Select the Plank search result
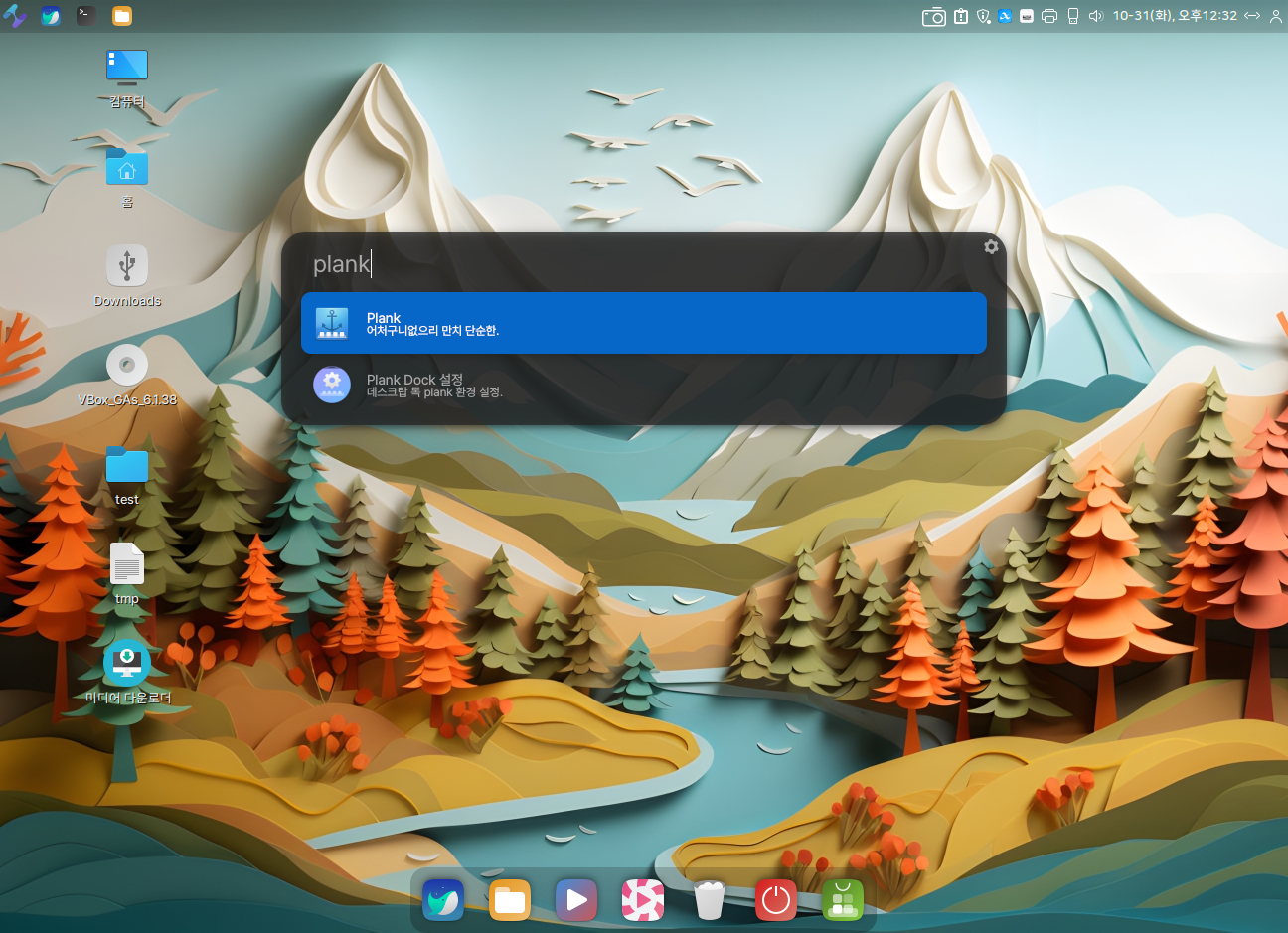 643,323
